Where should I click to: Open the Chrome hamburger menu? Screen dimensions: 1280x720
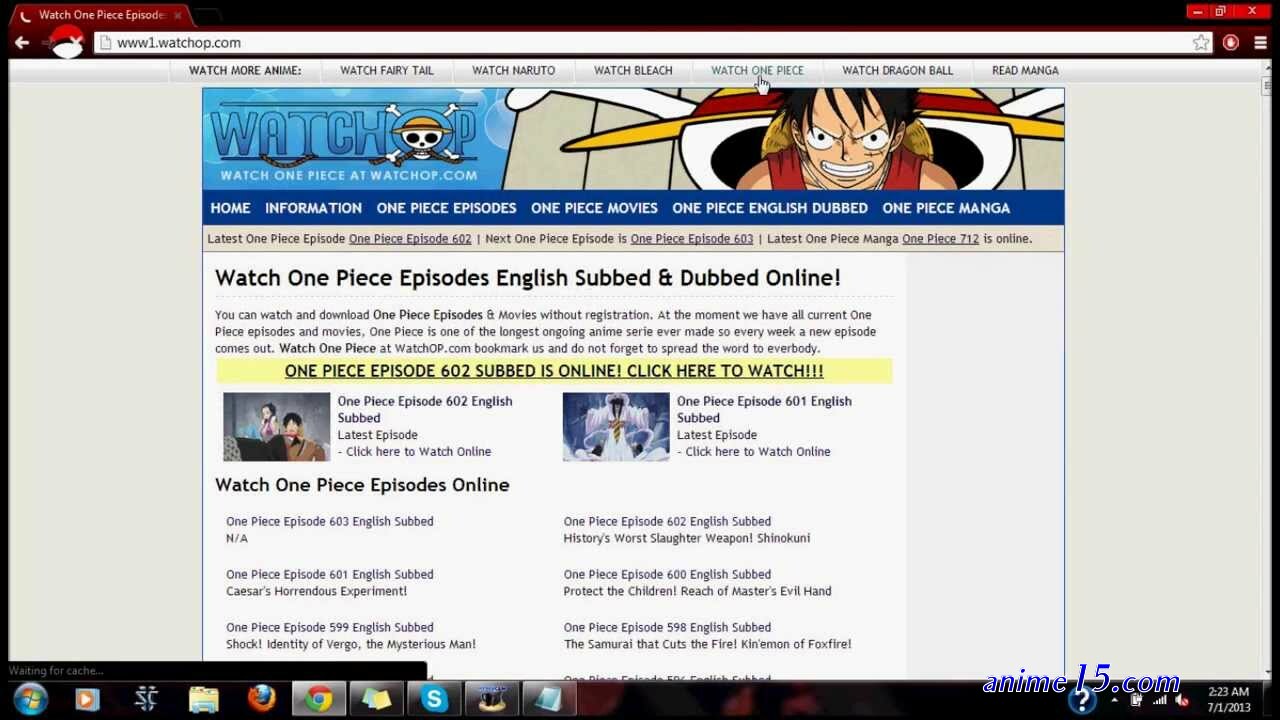(x=1259, y=42)
